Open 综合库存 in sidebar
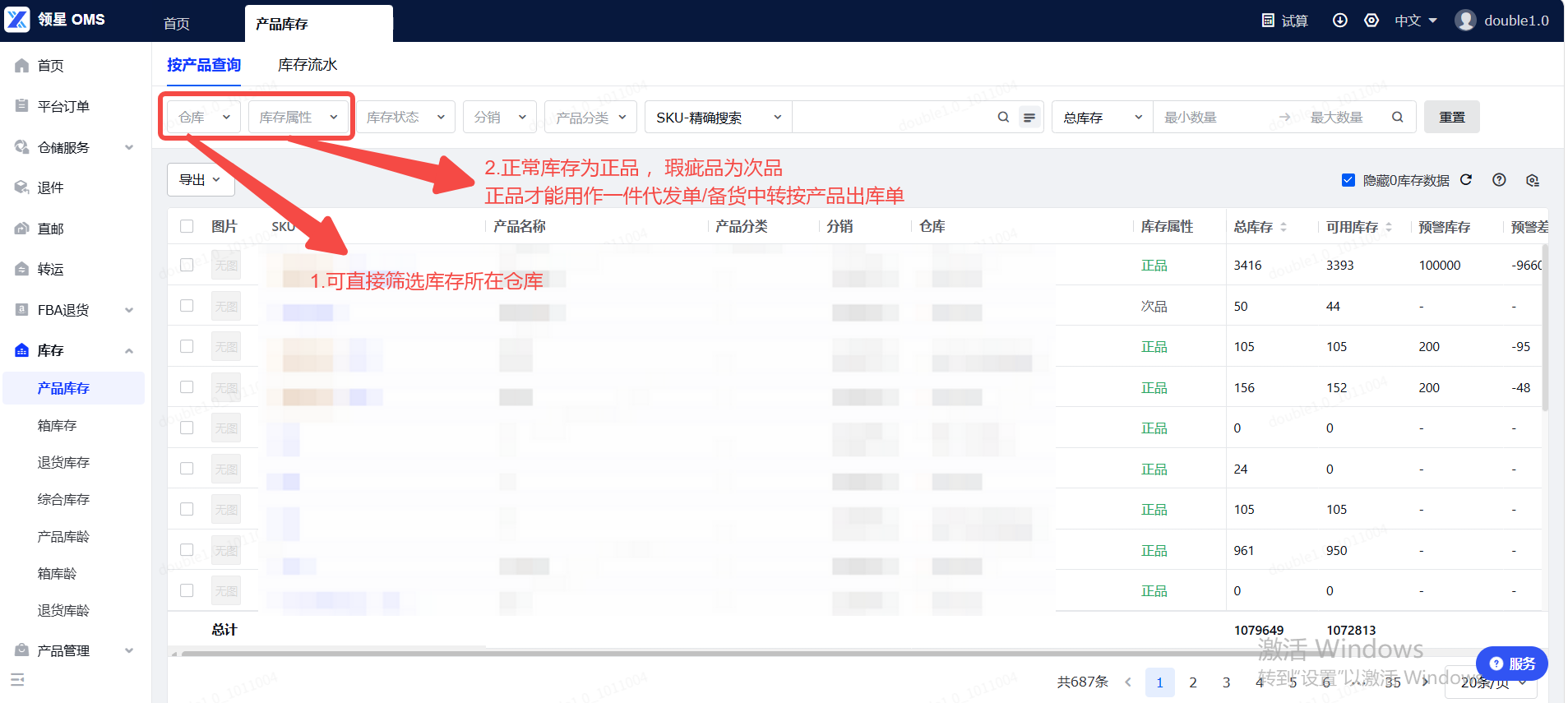The height and width of the screenshot is (703, 1568). 63,499
